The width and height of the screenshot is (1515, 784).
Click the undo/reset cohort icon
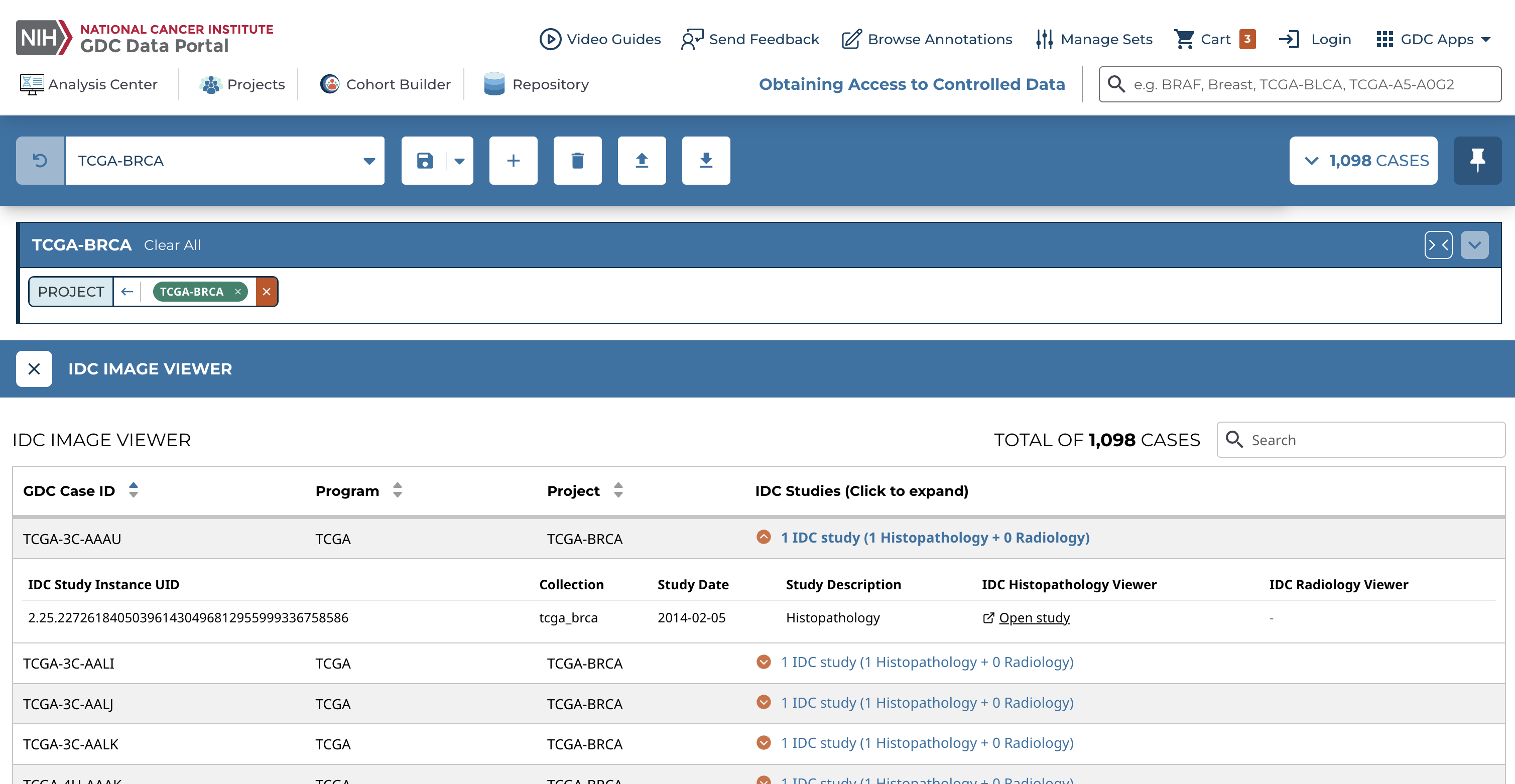coord(40,161)
